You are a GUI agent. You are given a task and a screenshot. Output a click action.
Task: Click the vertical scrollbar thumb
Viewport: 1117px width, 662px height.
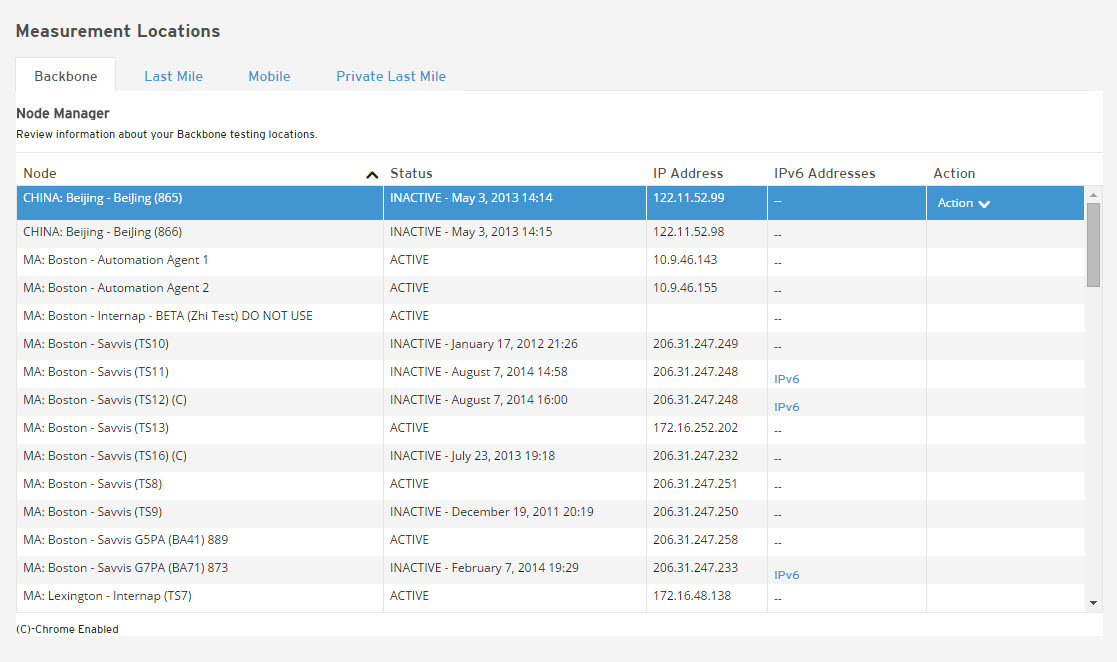coord(1093,244)
